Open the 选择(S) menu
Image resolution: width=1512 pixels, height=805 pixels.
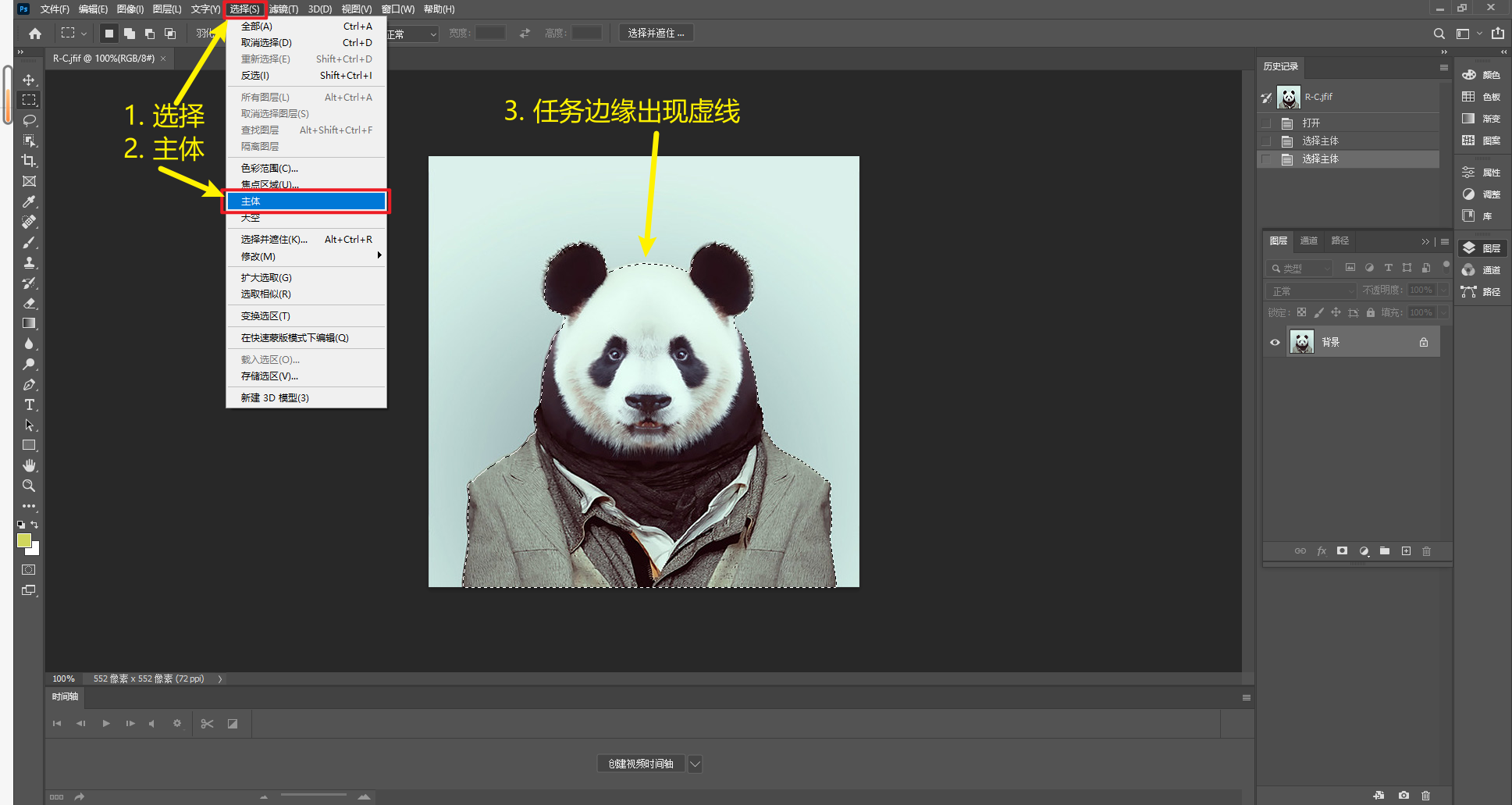tap(245, 9)
